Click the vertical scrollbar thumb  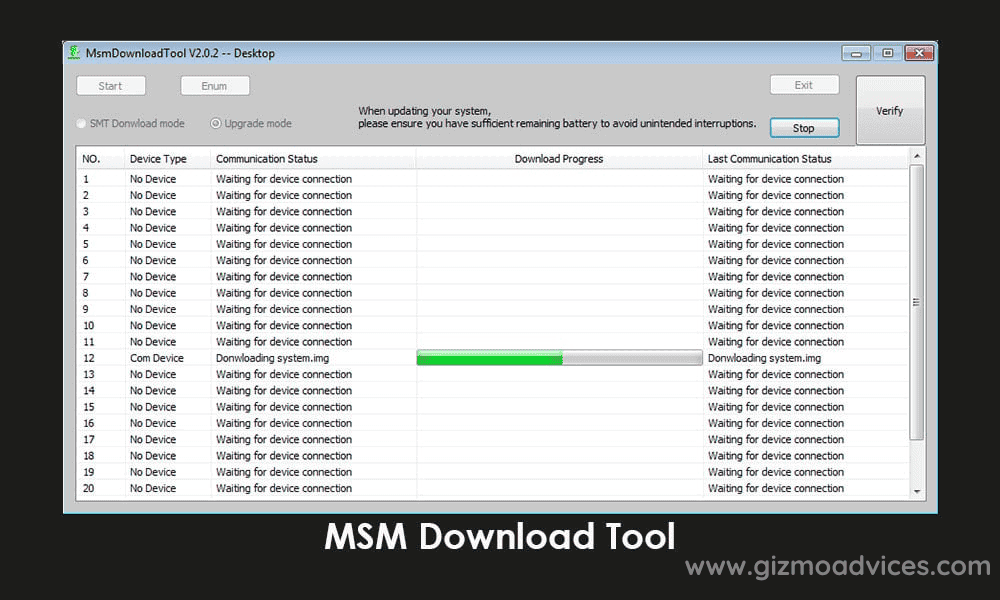pyautogui.click(x=916, y=302)
